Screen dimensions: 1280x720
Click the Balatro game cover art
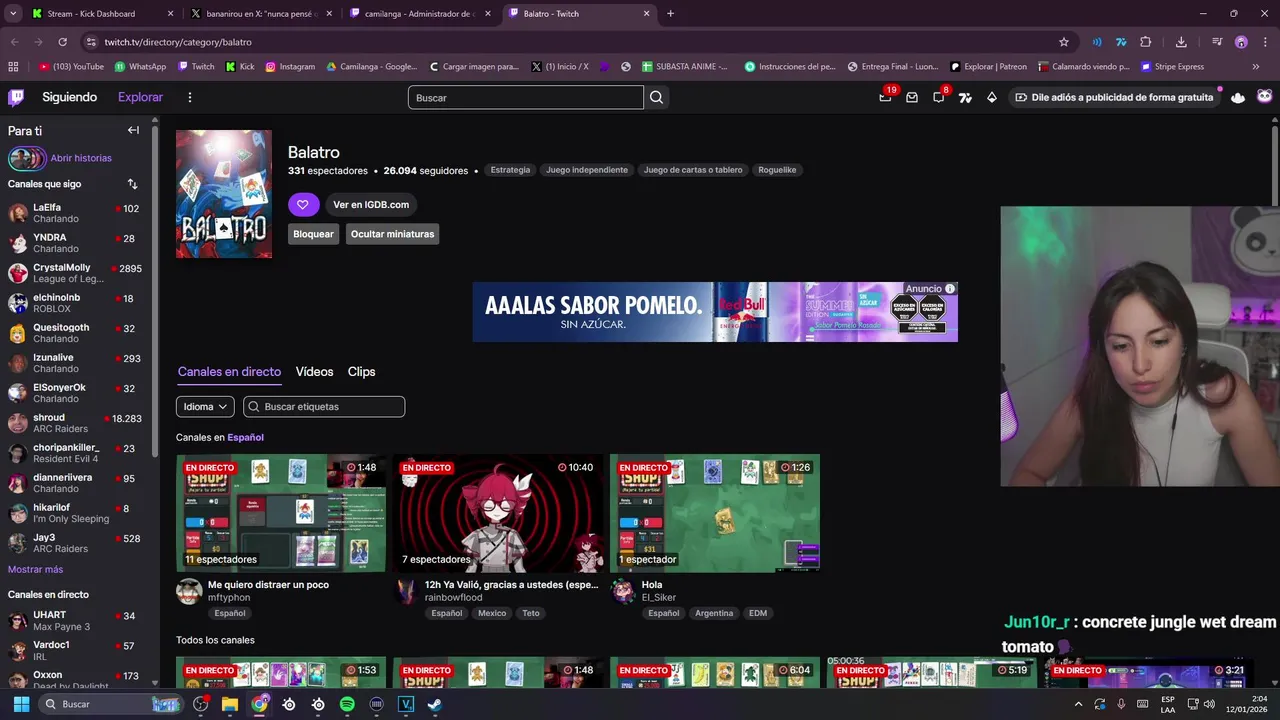224,194
